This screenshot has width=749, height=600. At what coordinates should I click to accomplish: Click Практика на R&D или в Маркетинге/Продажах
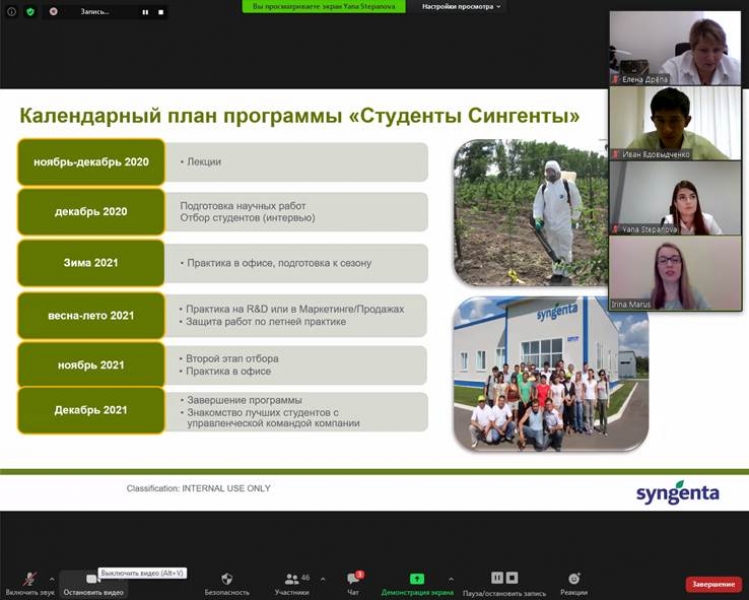tap(295, 310)
